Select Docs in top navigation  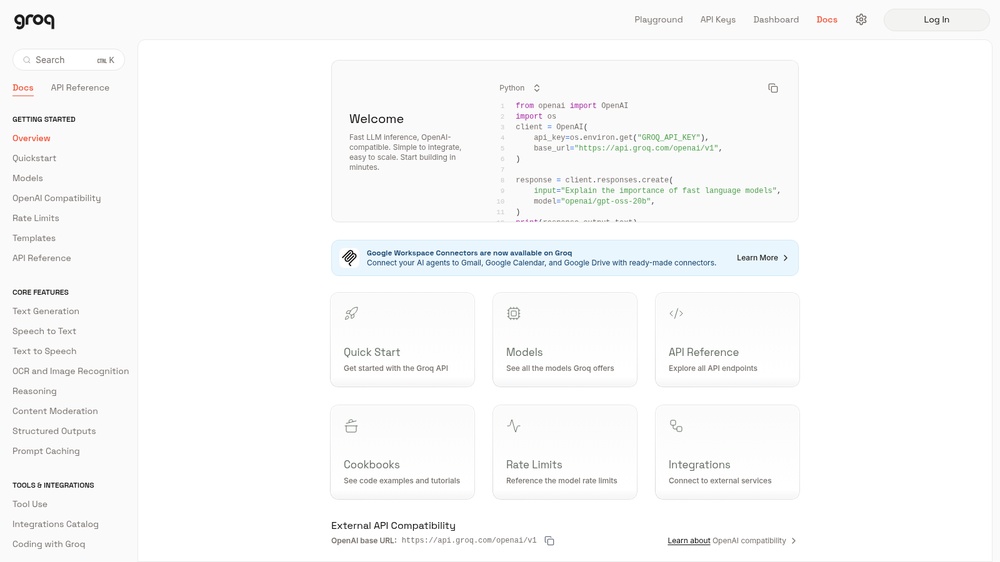coord(827,20)
